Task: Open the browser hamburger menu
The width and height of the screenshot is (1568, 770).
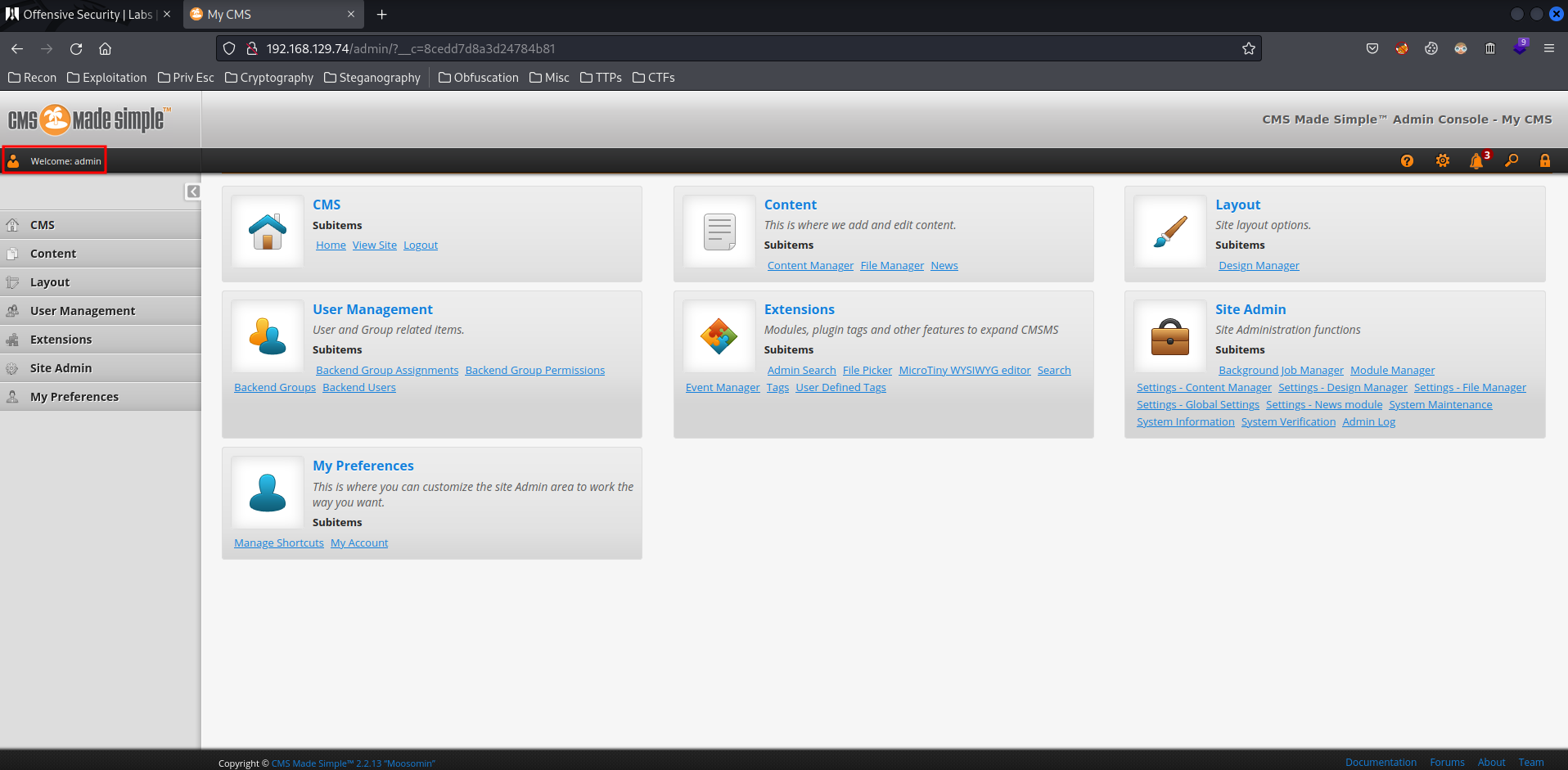Action: pos(1549,49)
